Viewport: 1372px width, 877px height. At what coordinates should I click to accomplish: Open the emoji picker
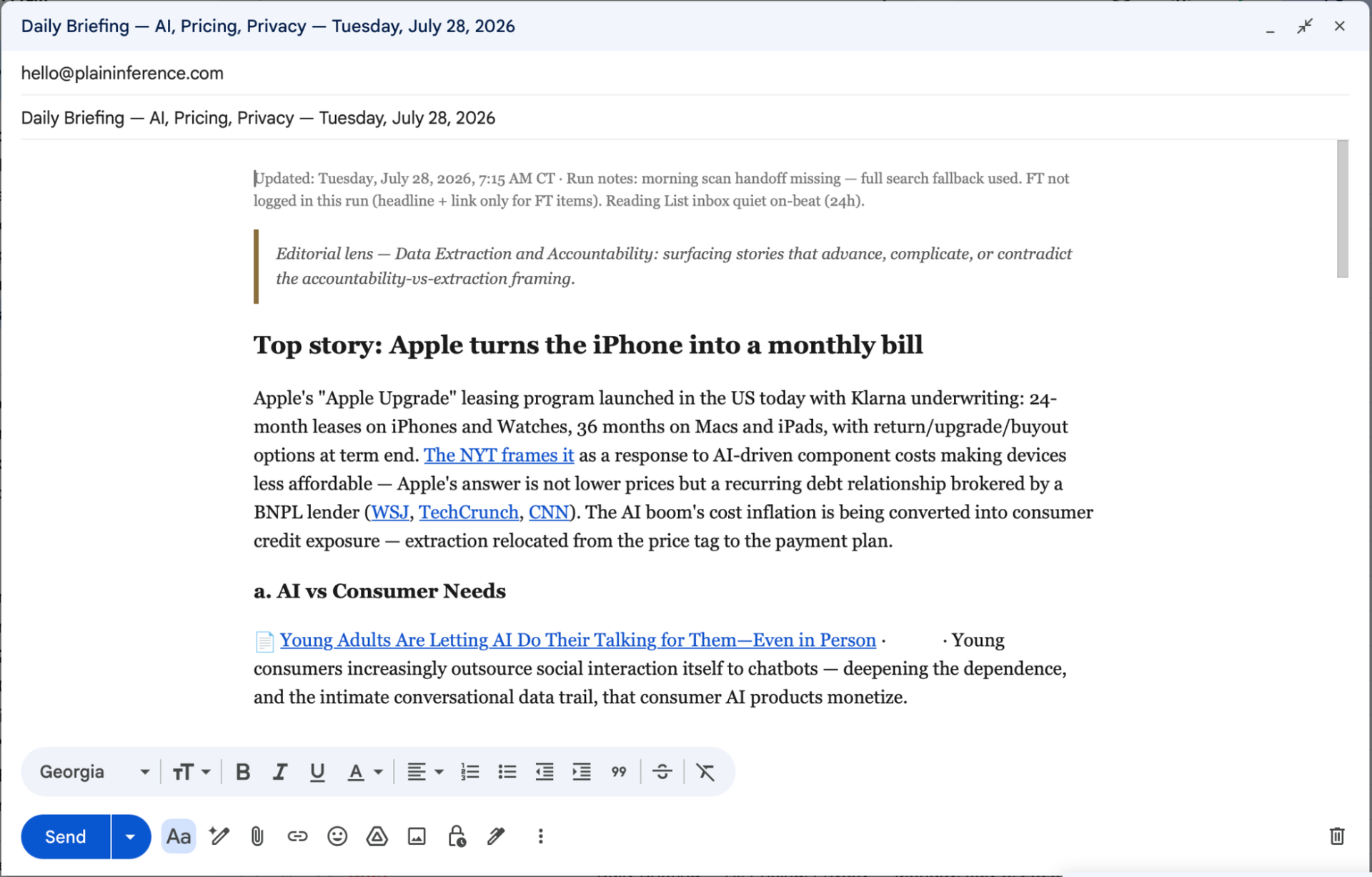click(x=337, y=836)
